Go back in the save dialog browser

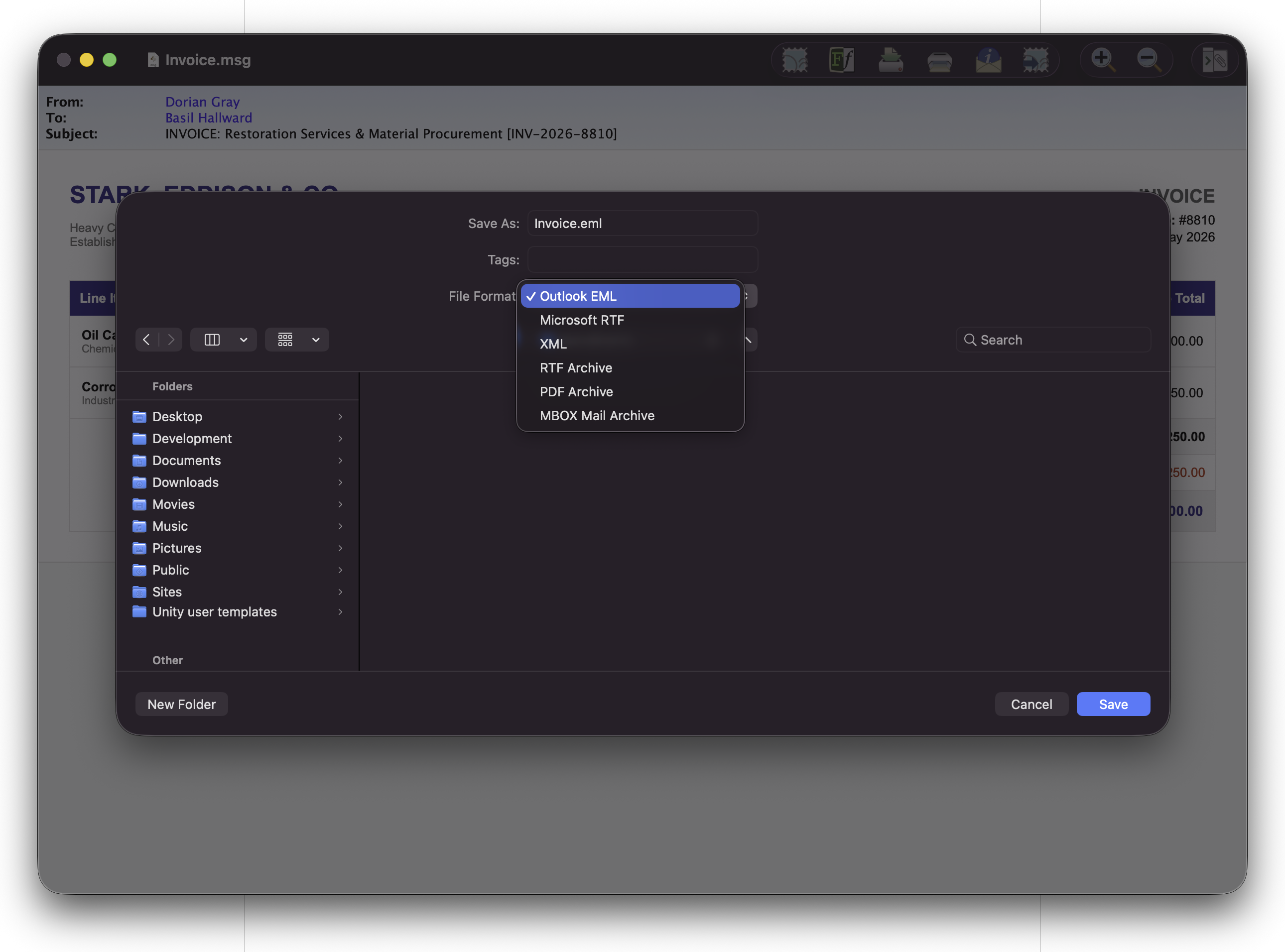pos(146,340)
